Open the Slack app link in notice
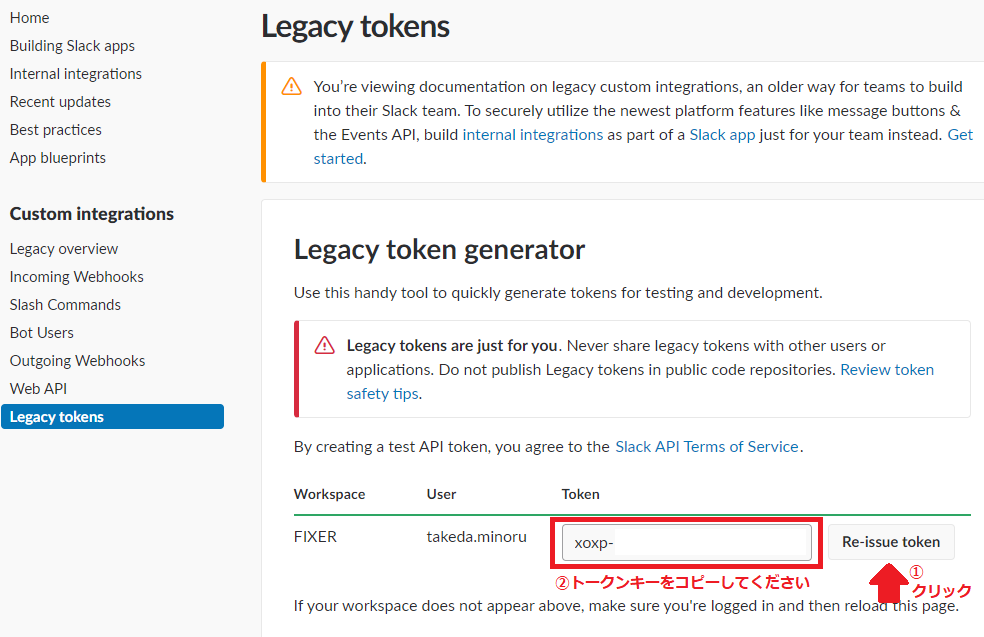The image size is (984, 637). coord(722,135)
